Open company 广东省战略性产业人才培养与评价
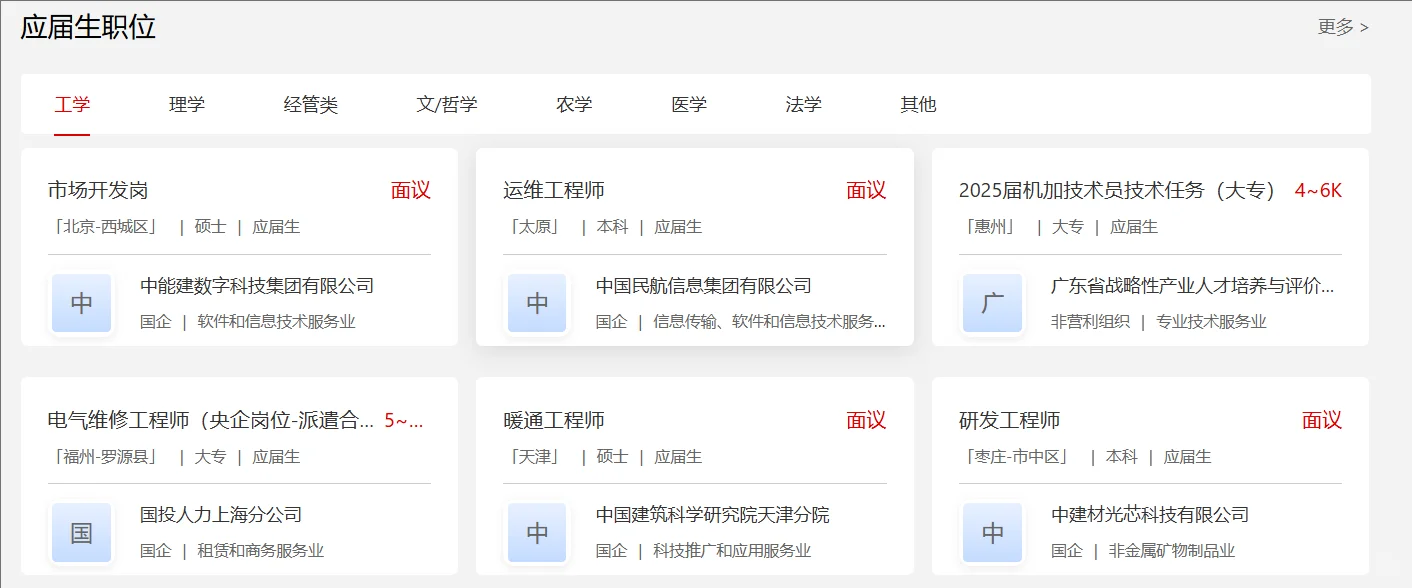Image resolution: width=1412 pixels, height=588 pixels. pos(1192,286)
